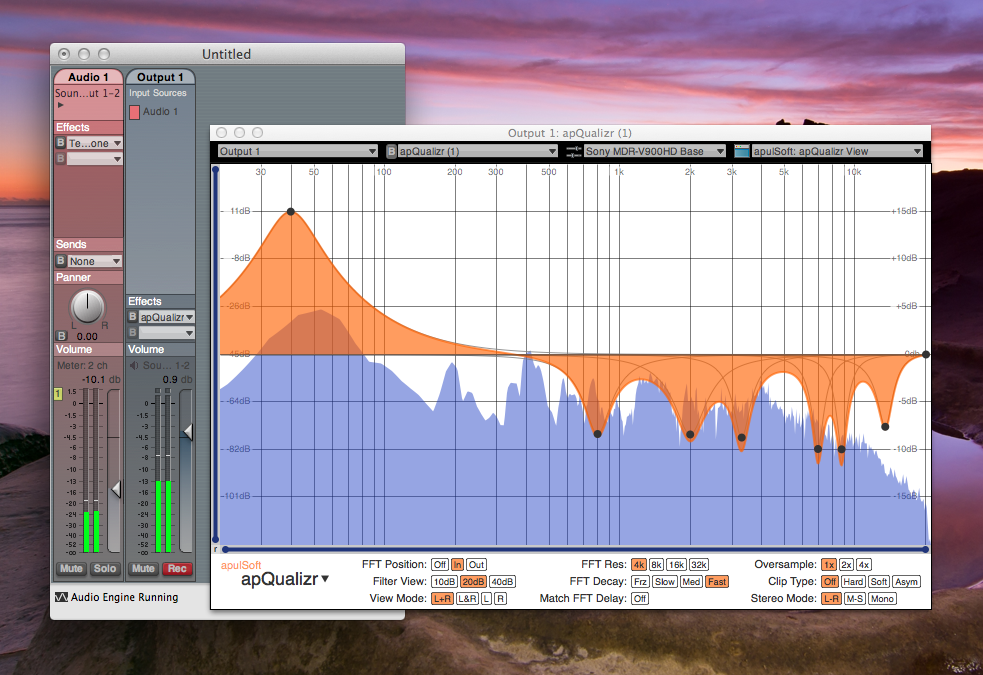
Task: Open the apQualizr logo menu arrow
Action: [x=325, y=579]
